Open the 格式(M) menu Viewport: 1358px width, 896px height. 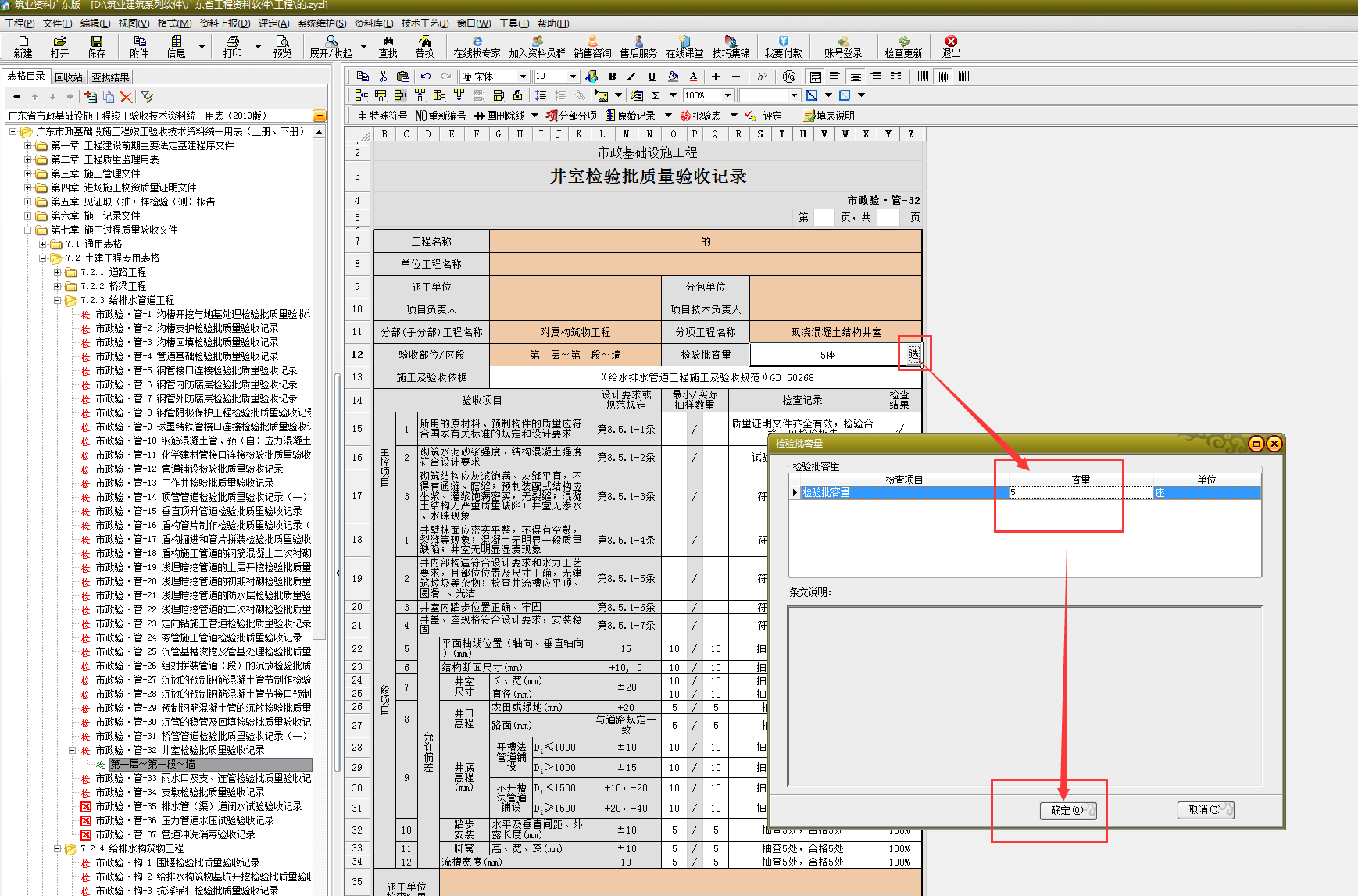pyautogui.click(x=174, y=23)
